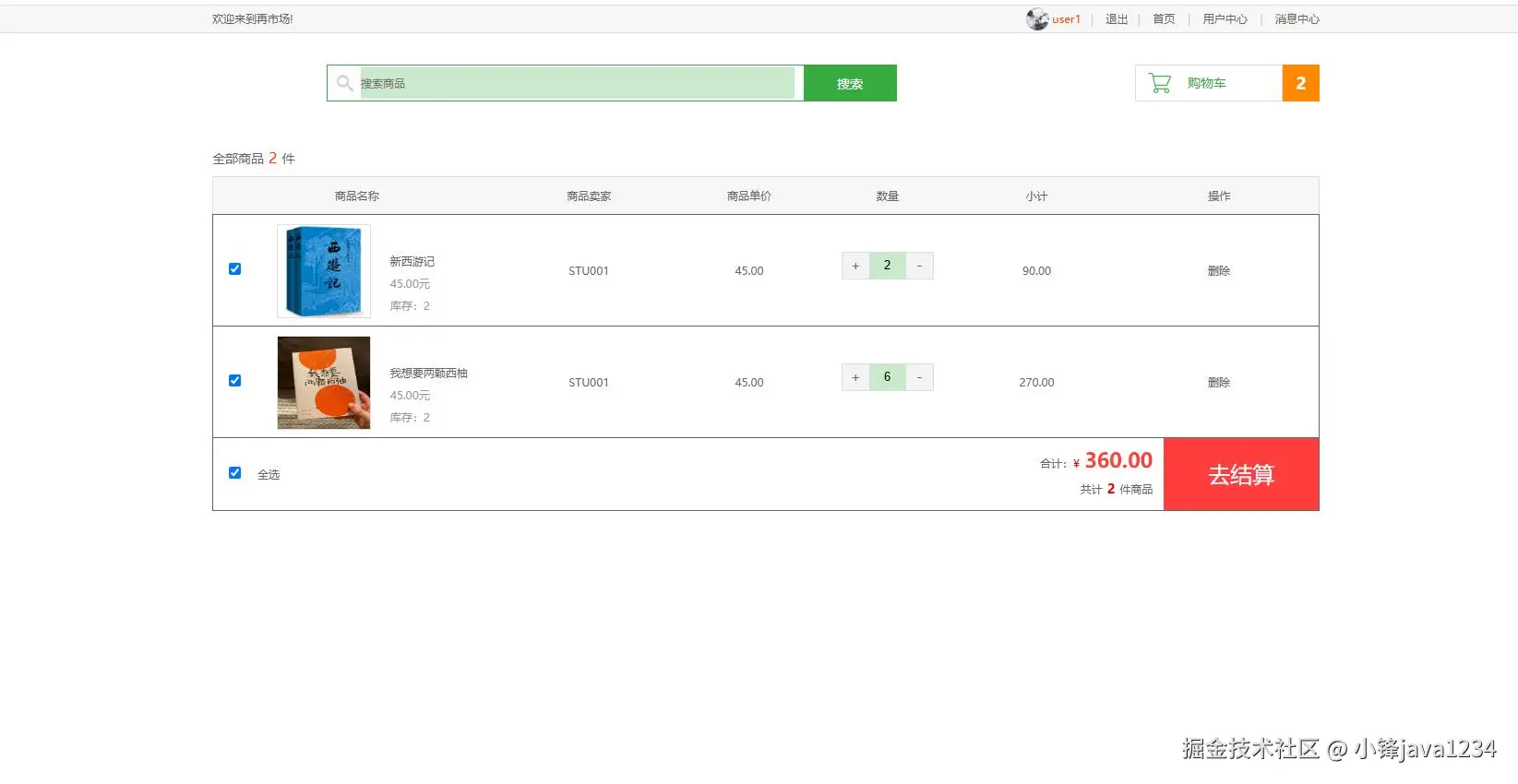Viewport: 1518px width, 784px height.
Task: Open the 新西游记 book cover thumbnail
Action: [324, 271]
